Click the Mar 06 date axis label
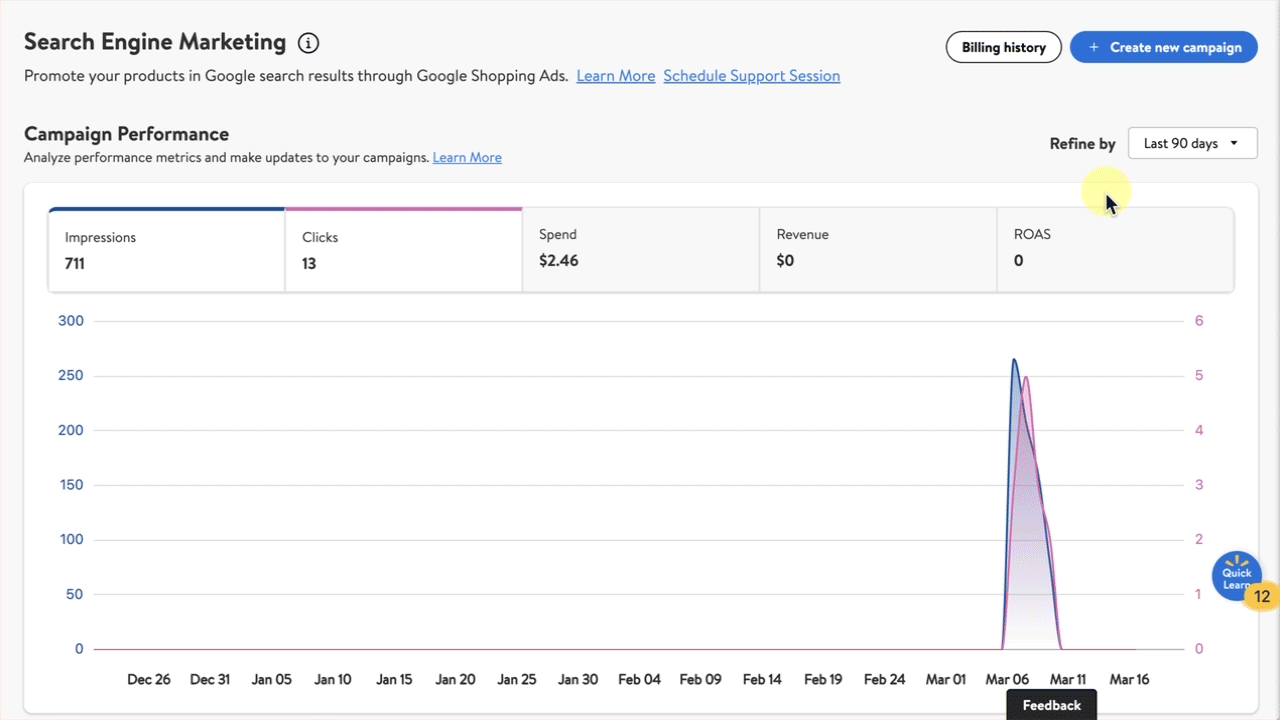1280x720 pixels. 1007,679
